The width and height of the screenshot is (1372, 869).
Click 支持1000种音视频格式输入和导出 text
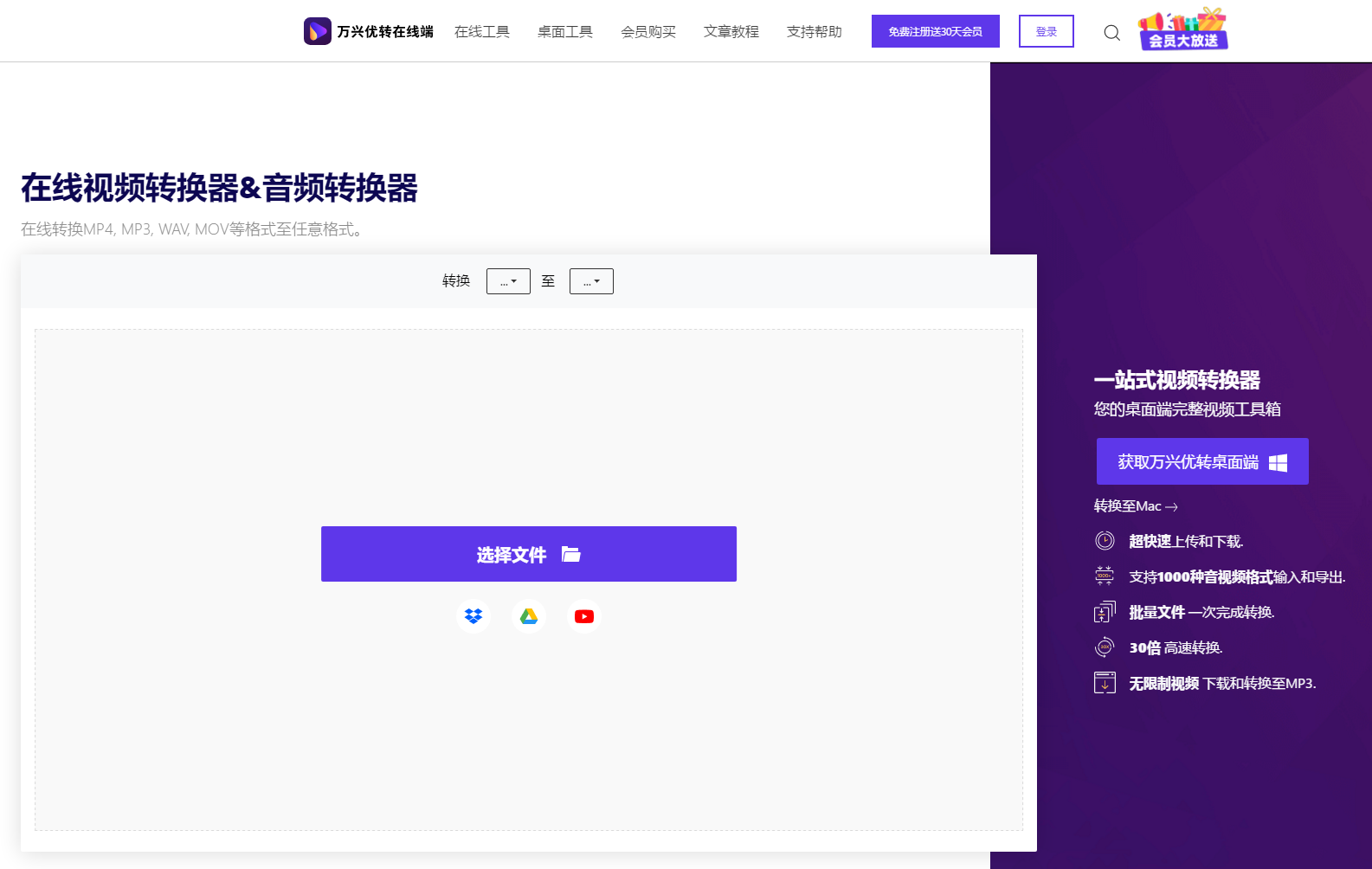coord(1237,576)
